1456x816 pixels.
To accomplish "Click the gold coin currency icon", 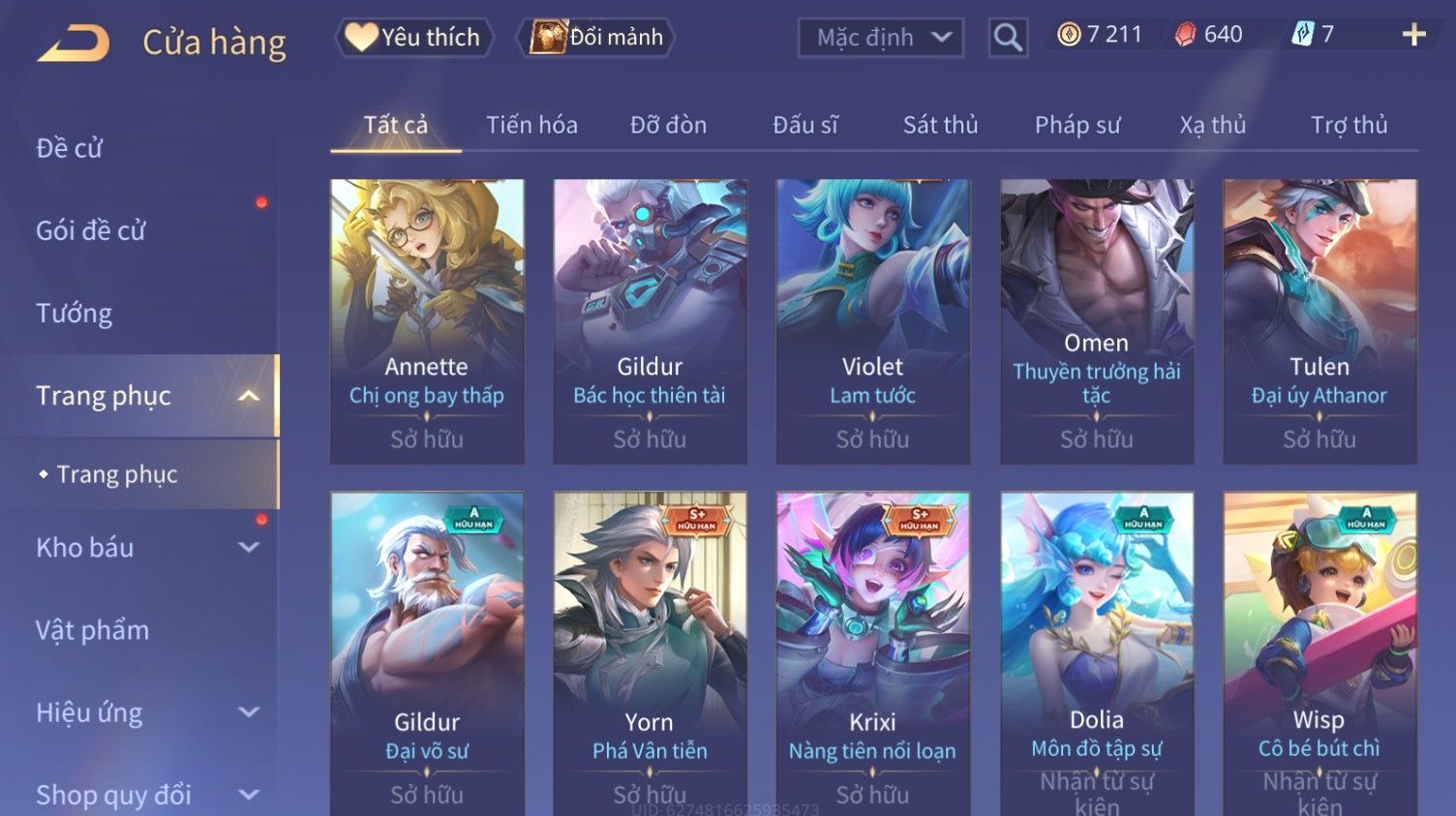I will tap(1069, 35).
